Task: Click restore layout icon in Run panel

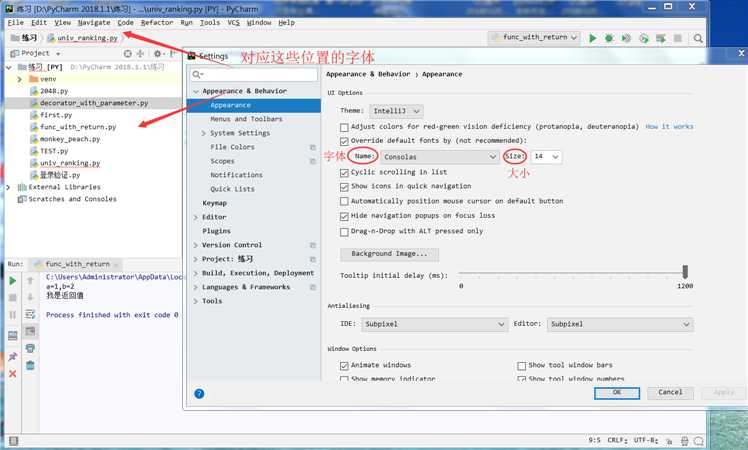Action: 13,335
